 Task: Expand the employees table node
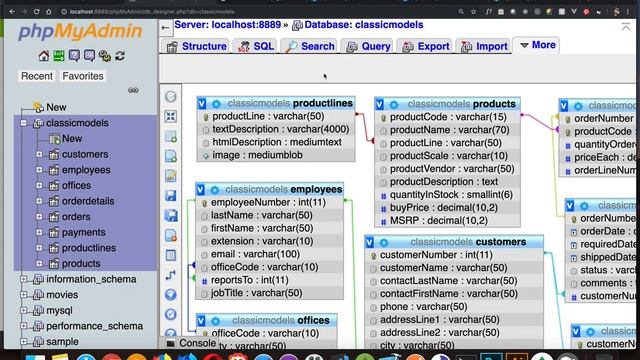point(39,170)
